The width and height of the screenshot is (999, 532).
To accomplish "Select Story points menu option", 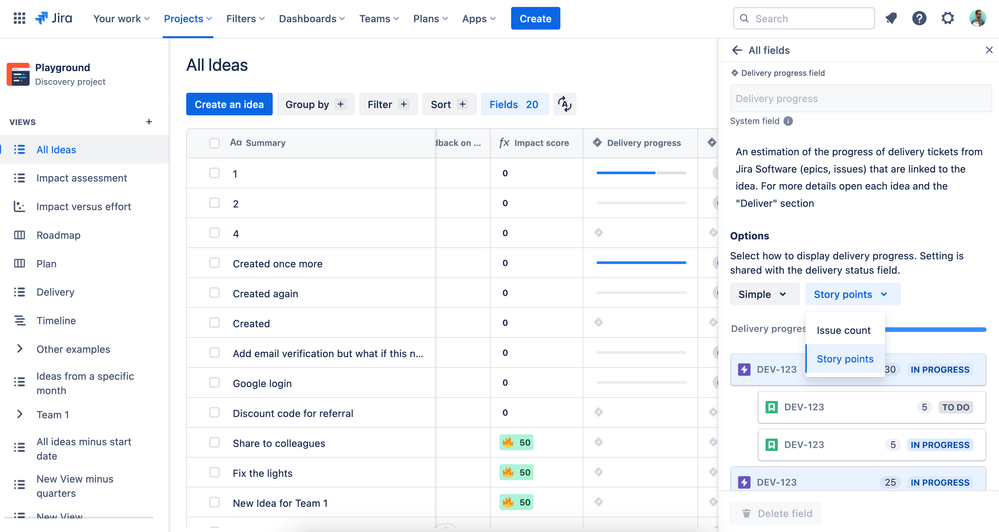I will coord(845,359).
